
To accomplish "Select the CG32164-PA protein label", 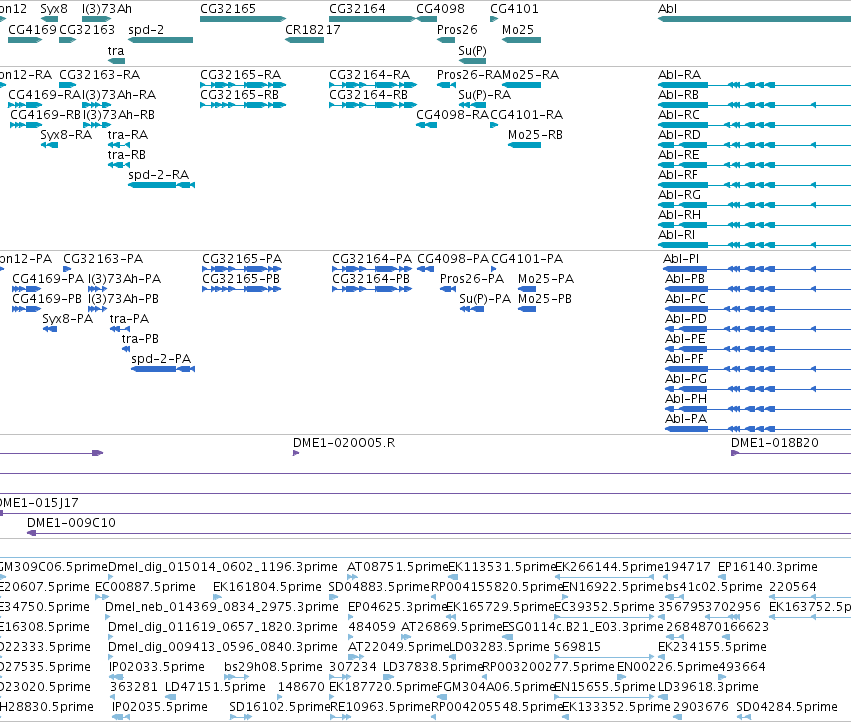I will pos(372,258).
